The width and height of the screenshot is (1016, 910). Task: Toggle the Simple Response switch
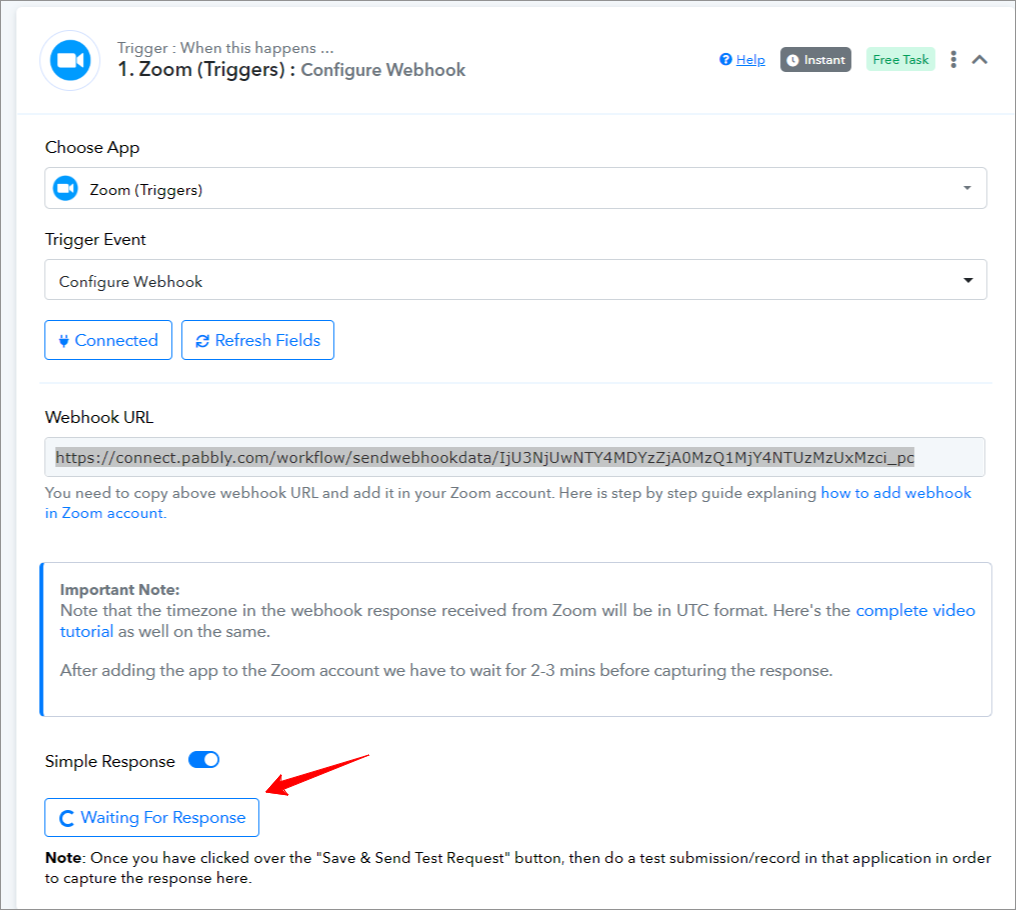coord(204,760)
